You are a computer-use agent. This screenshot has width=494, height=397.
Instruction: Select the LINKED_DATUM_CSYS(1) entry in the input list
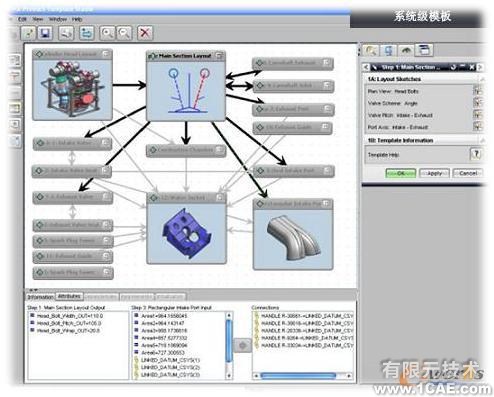click(167, 360)
